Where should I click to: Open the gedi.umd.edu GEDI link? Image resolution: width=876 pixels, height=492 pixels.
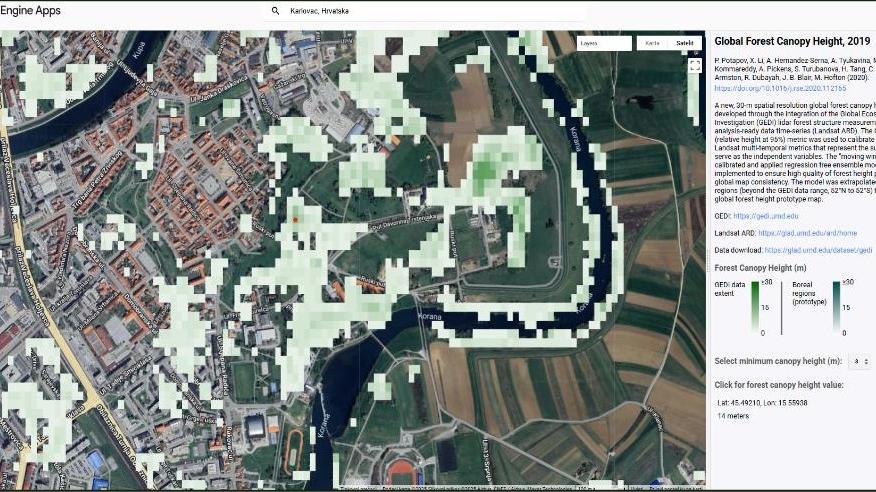(x=766, y=216)
